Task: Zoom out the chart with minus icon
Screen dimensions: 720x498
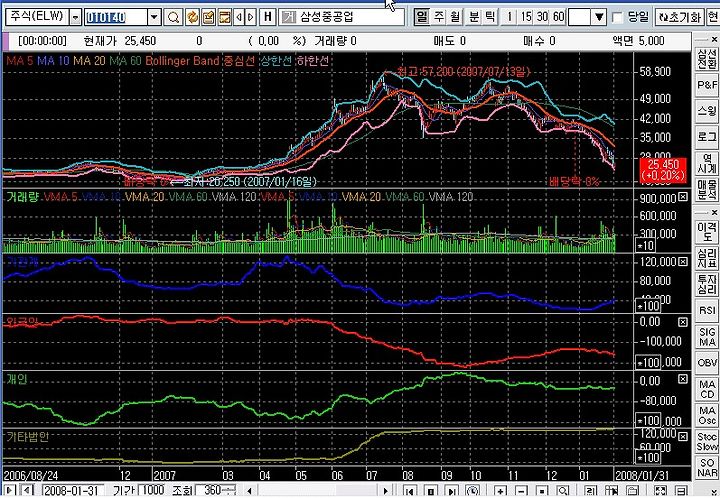Action: (521, 491)
